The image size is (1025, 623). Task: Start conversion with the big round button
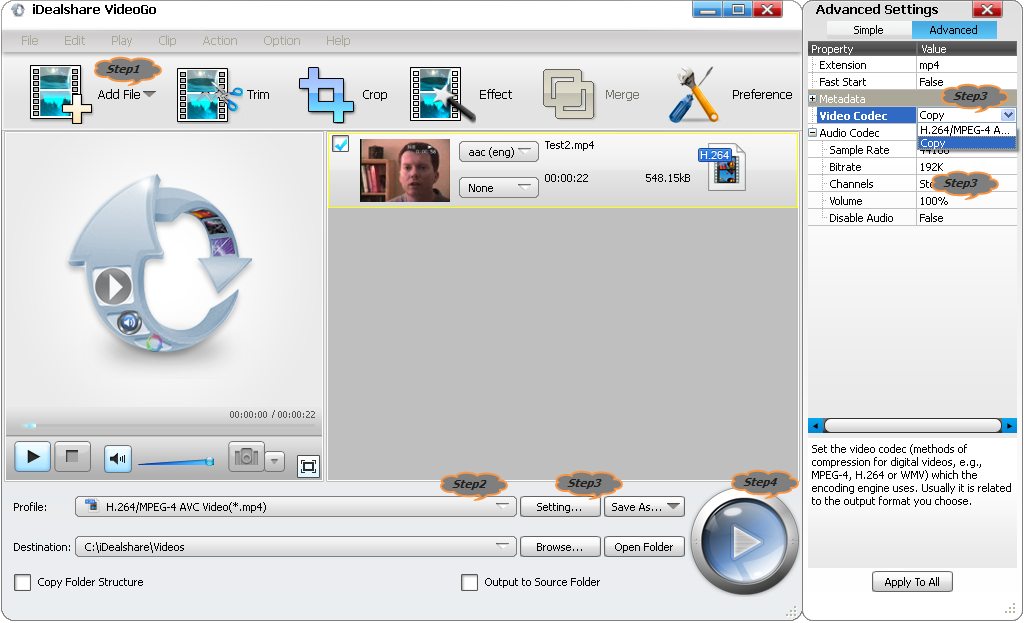pos(745,541)
